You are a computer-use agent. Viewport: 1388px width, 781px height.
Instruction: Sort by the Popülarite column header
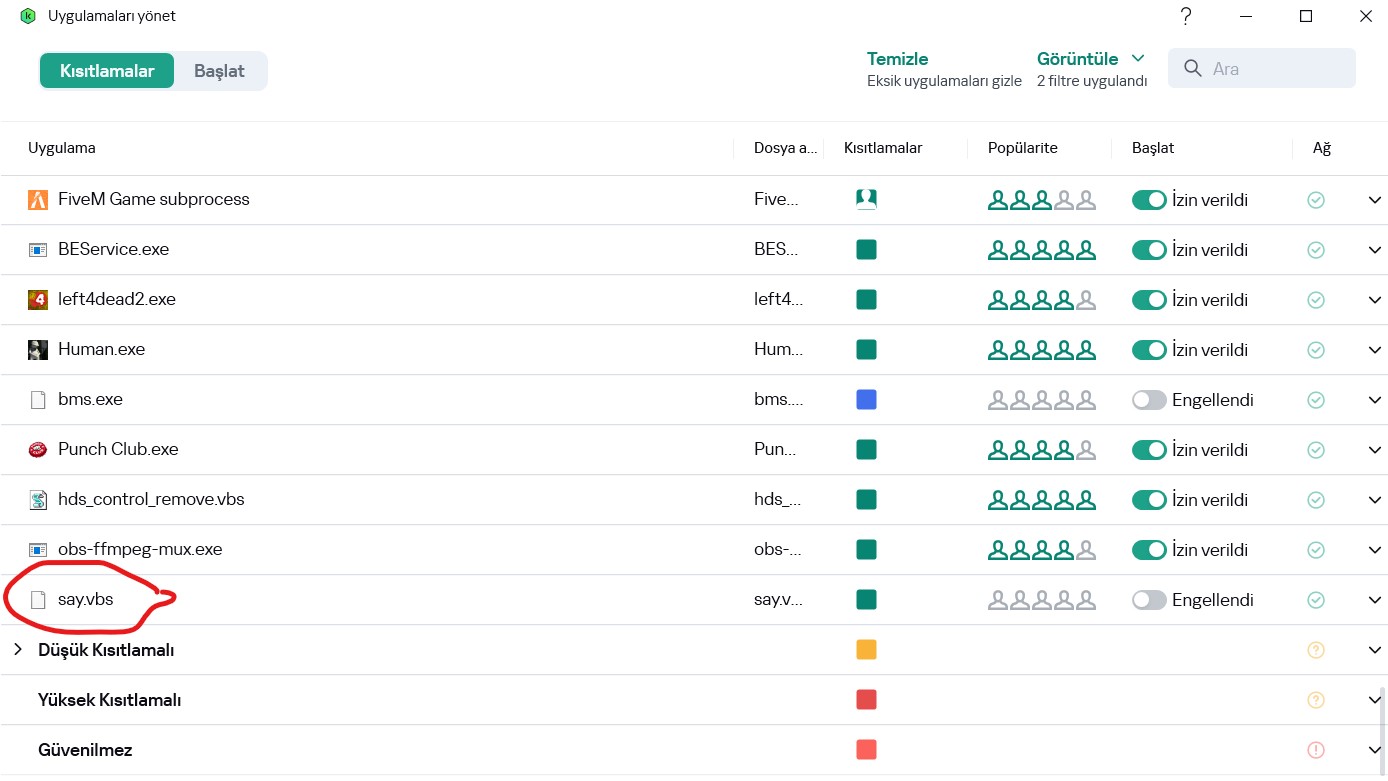tap(1022, 148)
